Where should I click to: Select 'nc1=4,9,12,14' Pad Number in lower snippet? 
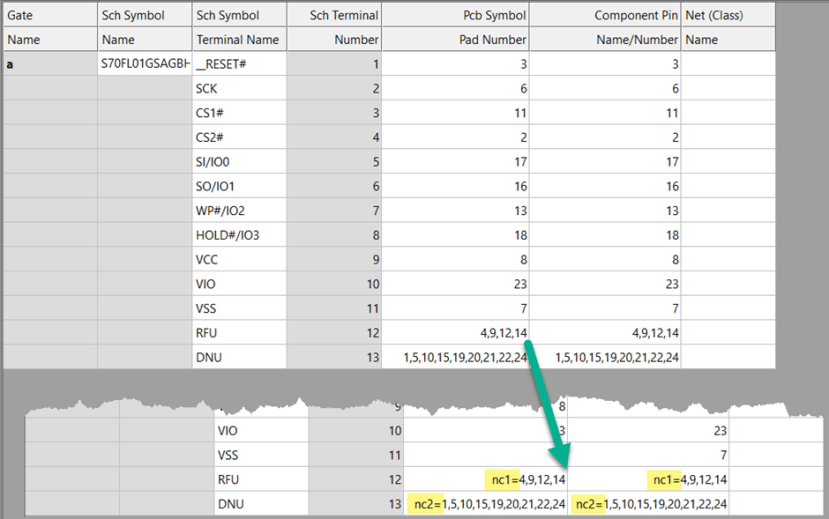(485, 479)
